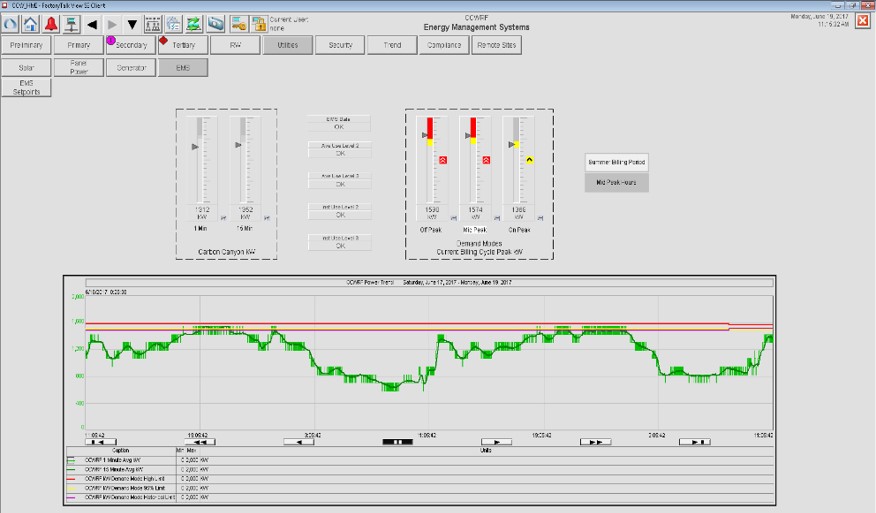Viewport: 876px width, 513px height.
Task: Open the red alarm bell icon
Action: tap(51, 23)
